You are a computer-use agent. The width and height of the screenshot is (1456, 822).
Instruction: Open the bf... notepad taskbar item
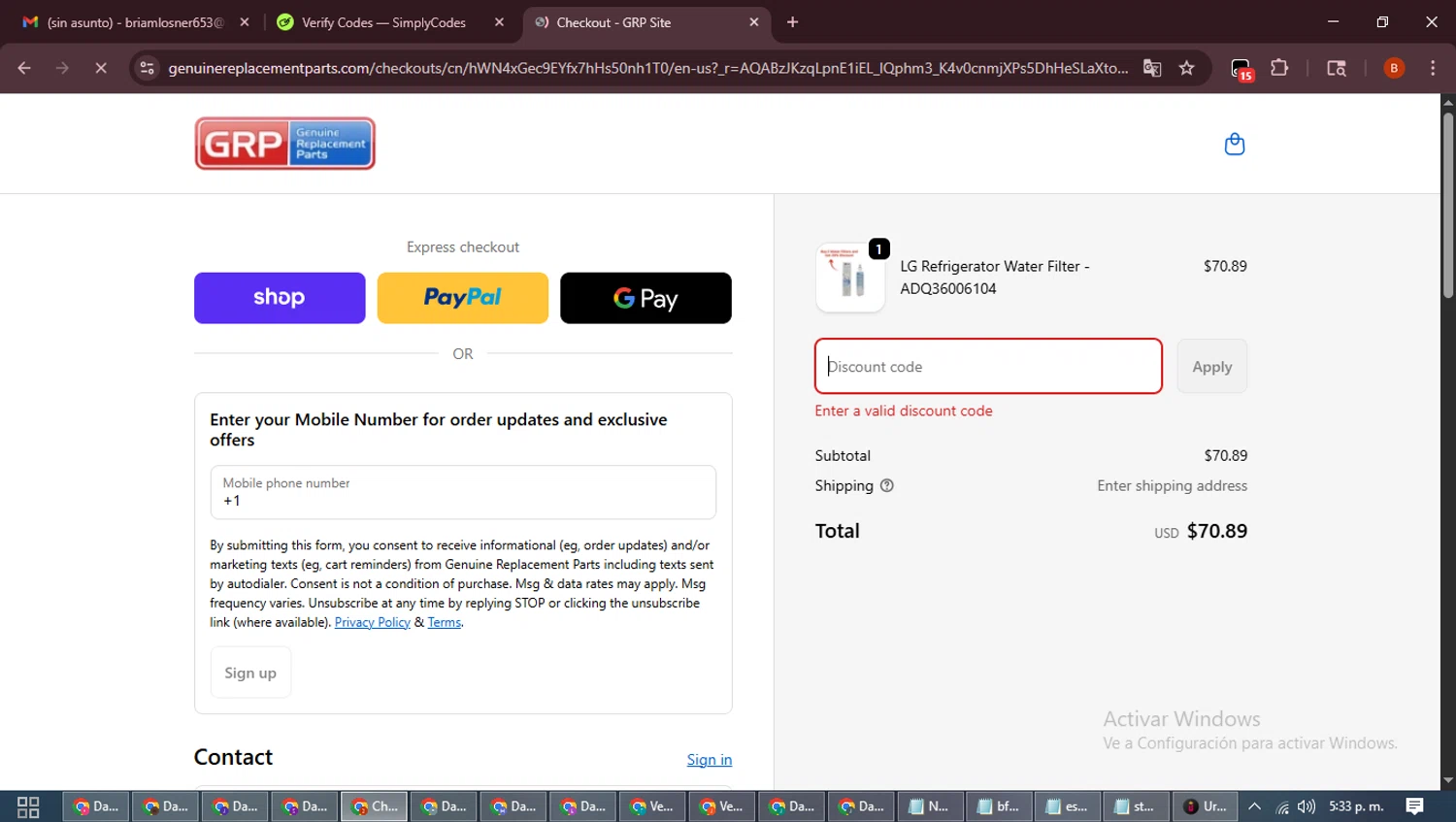tap(1000, 806)
